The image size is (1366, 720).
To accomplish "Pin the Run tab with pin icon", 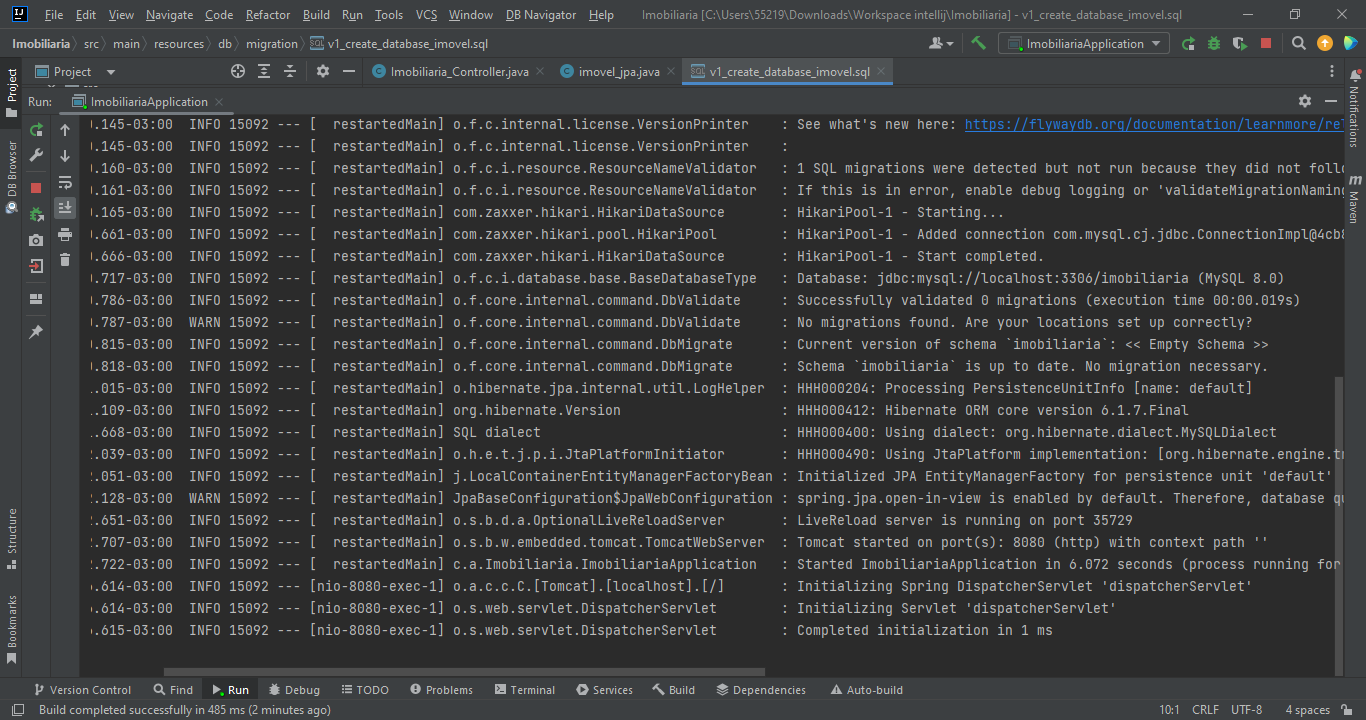I will click(x=36, y=331).
